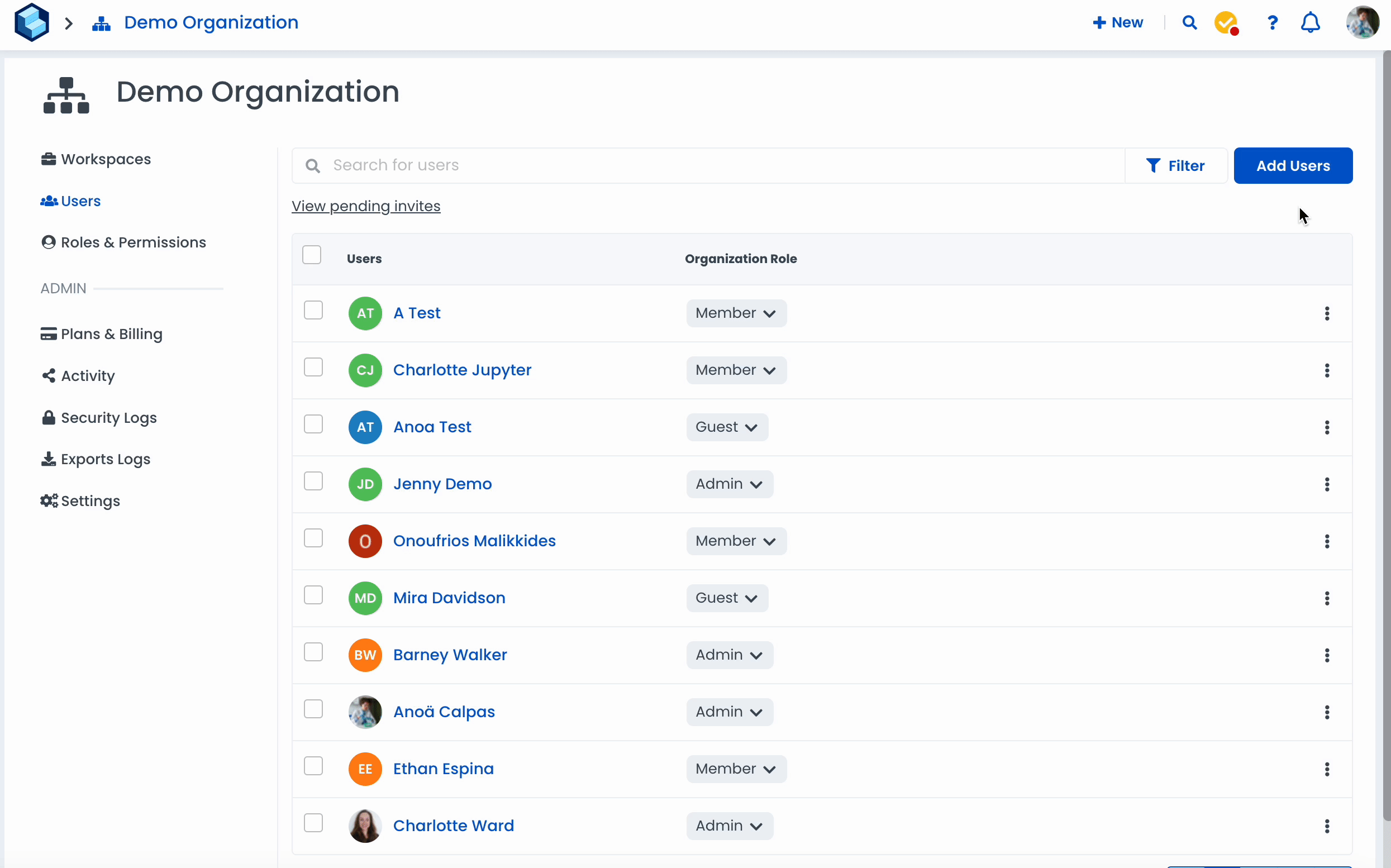
Task: Open three-dot menu for Charlotte Ward
Action: 1327,826
